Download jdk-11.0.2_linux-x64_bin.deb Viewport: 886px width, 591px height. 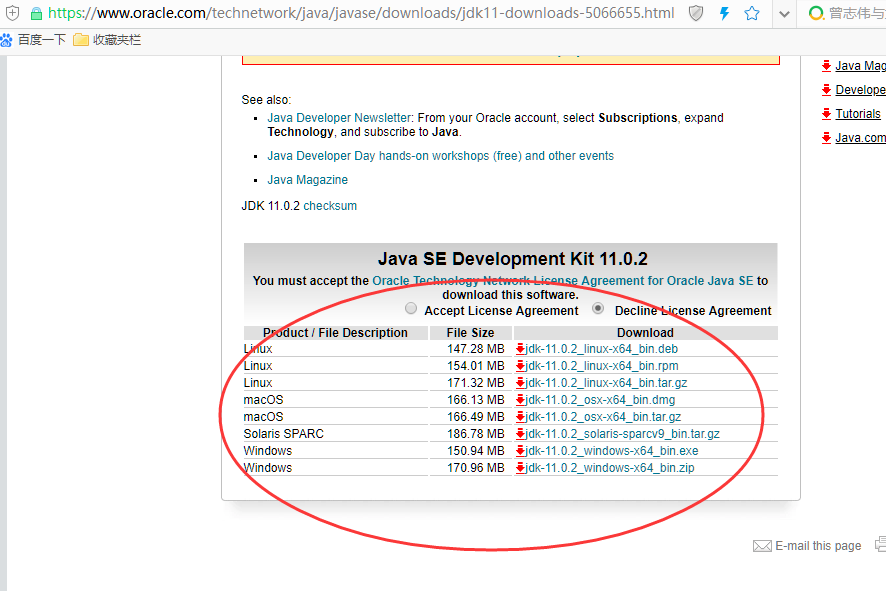click(x=602, y=349)
